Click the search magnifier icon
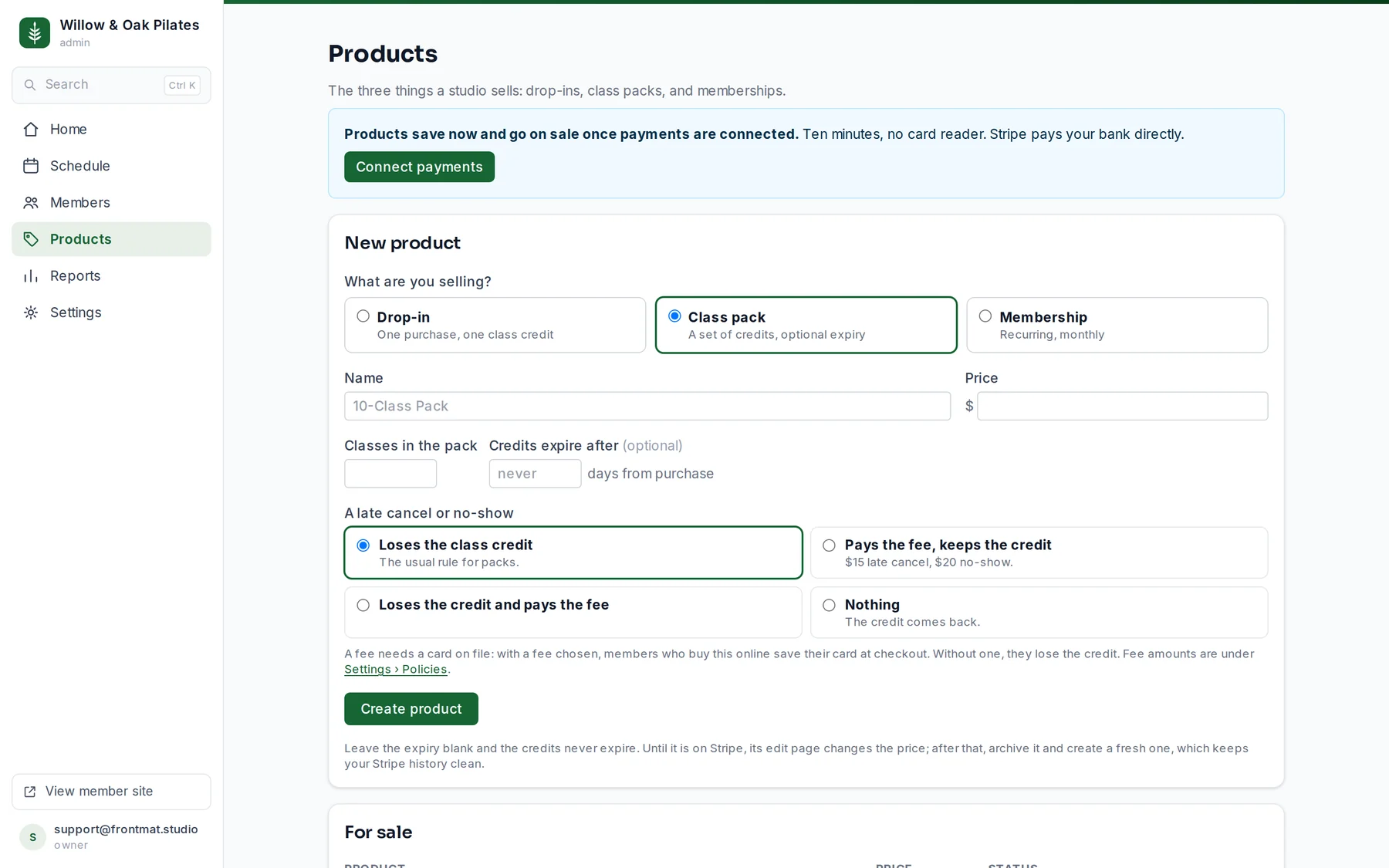The height and width of the screenshot is (868, 1389). point(30,85)
